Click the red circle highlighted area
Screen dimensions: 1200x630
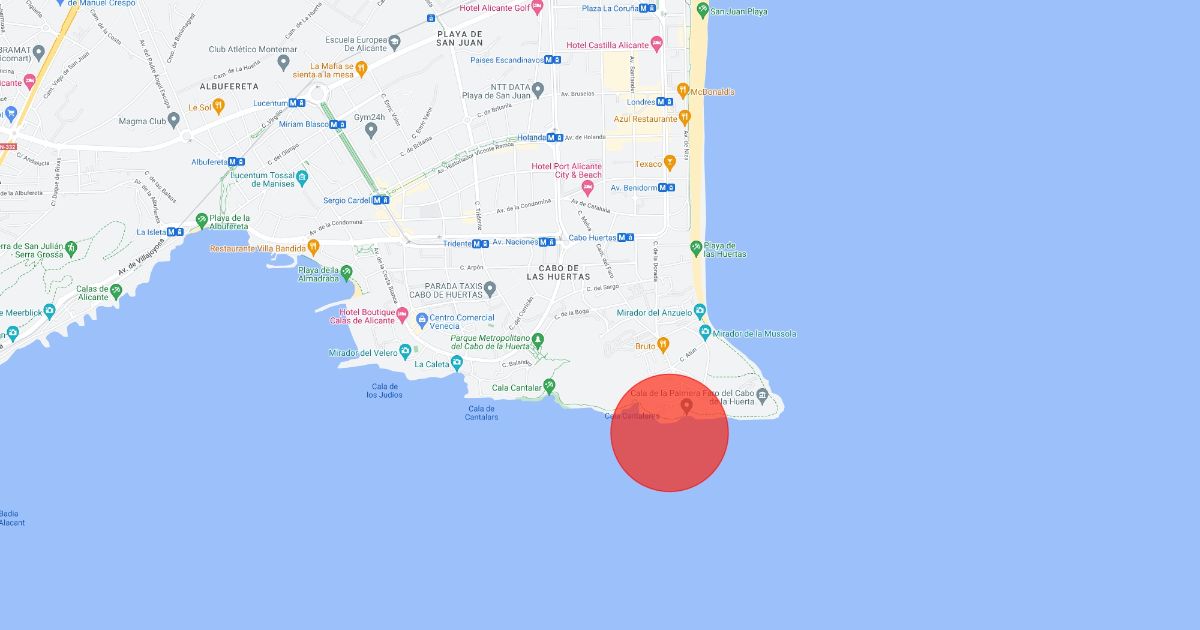(x=669, y=433)
